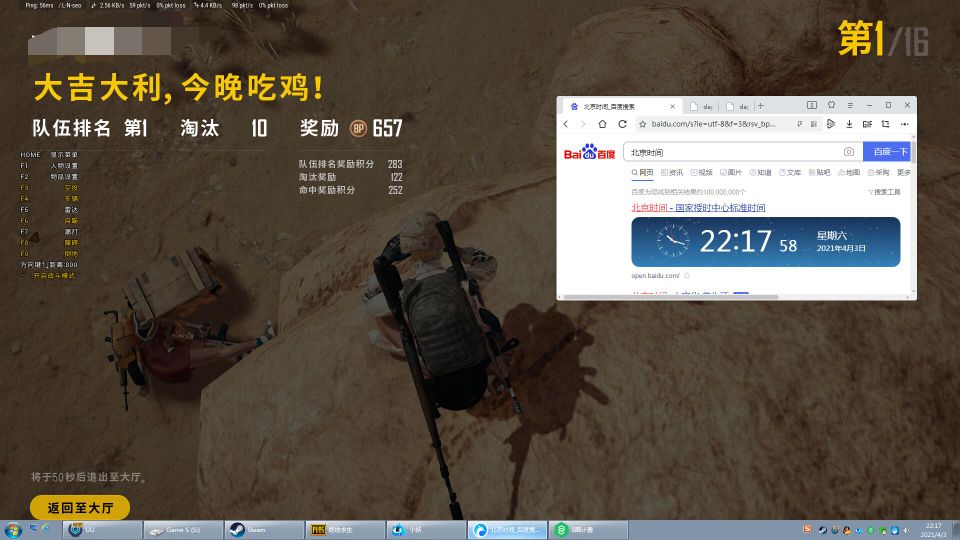Viewport: 960px width, 540px height.
Task: Click the browser horizontal scrollbar
Action: [x=670, y=297]
